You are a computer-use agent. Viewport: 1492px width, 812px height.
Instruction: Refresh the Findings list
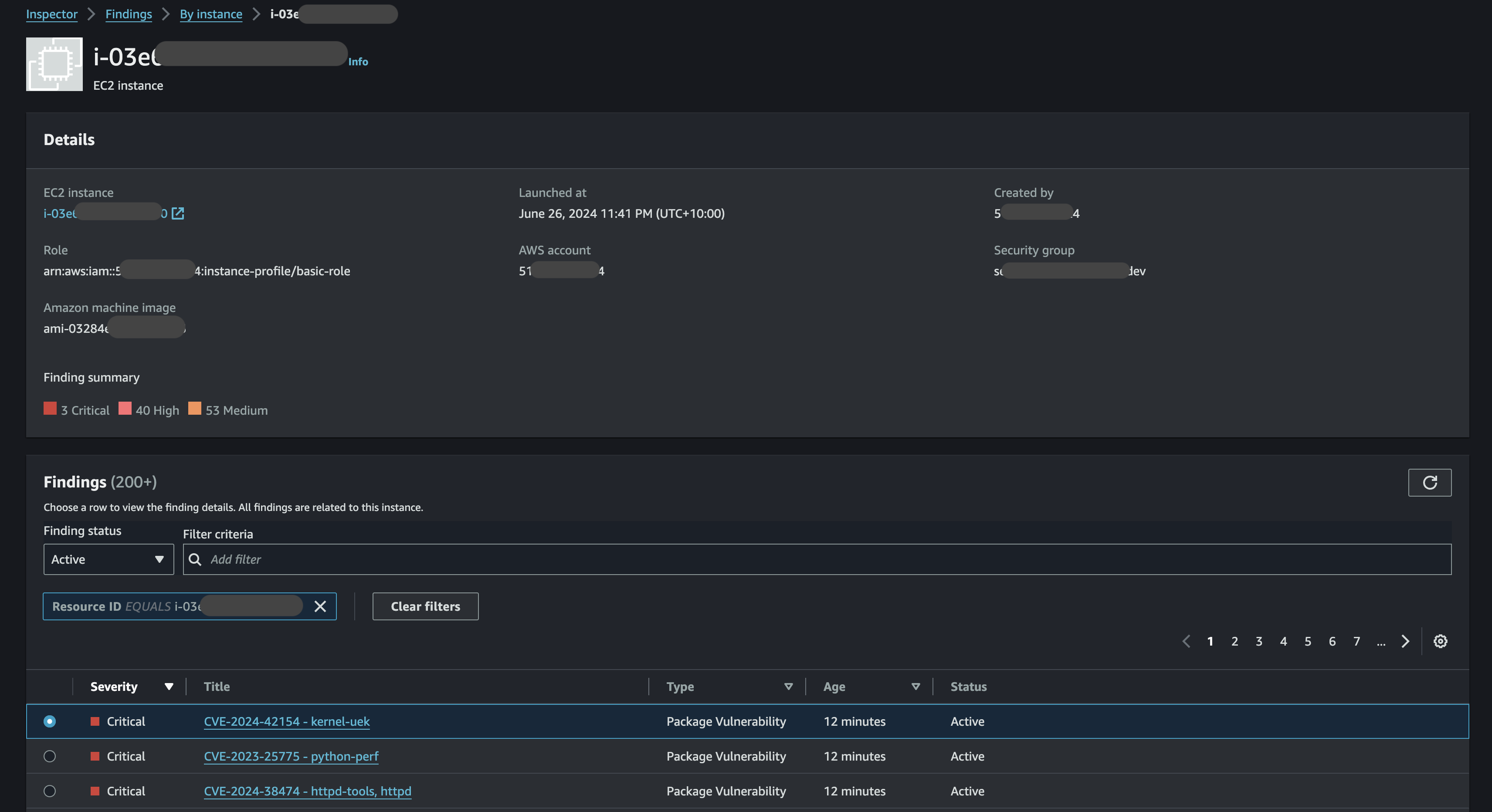tap(1430, 482)
